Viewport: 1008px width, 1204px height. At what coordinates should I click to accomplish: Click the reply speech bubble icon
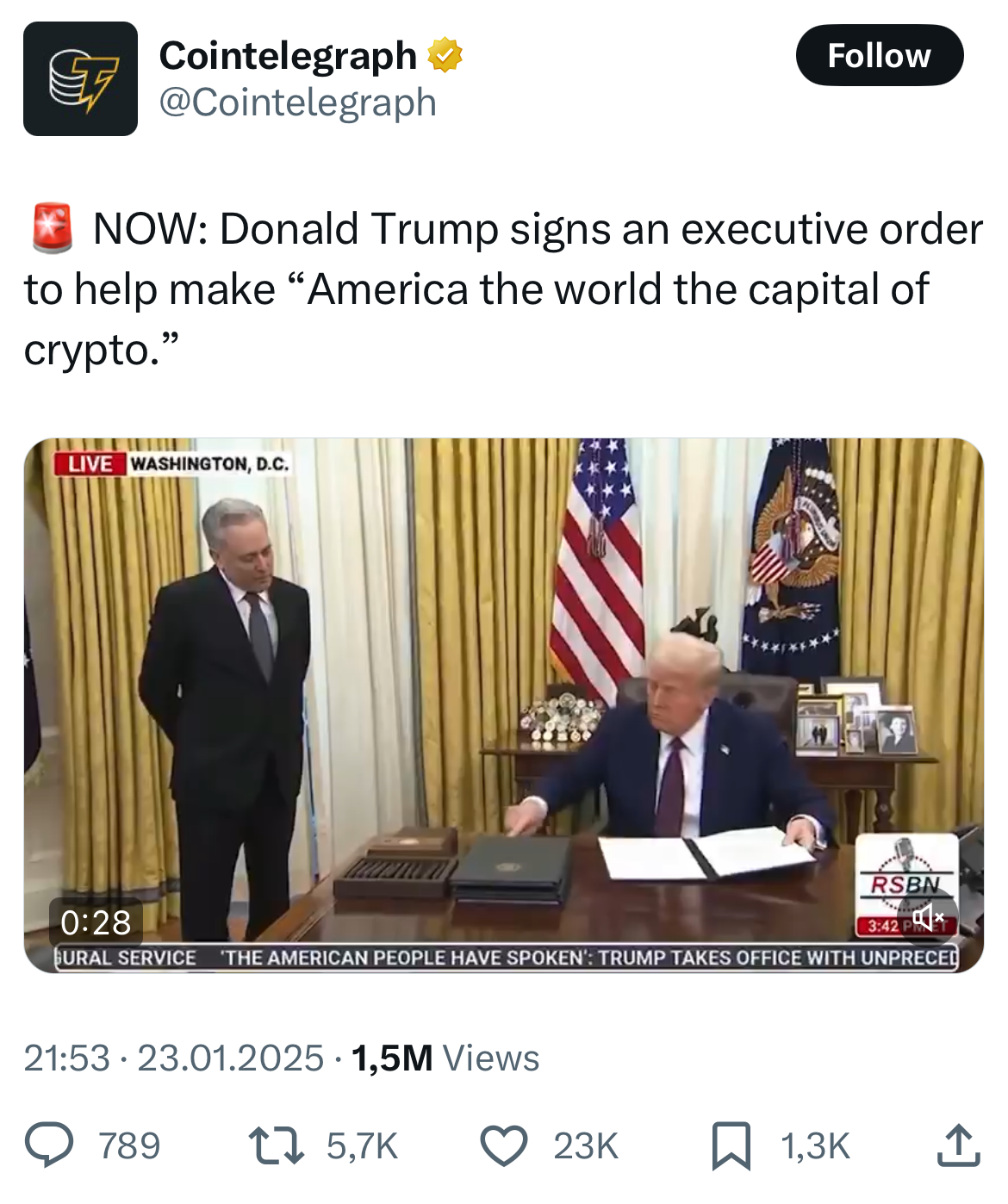pos(49,1145)
